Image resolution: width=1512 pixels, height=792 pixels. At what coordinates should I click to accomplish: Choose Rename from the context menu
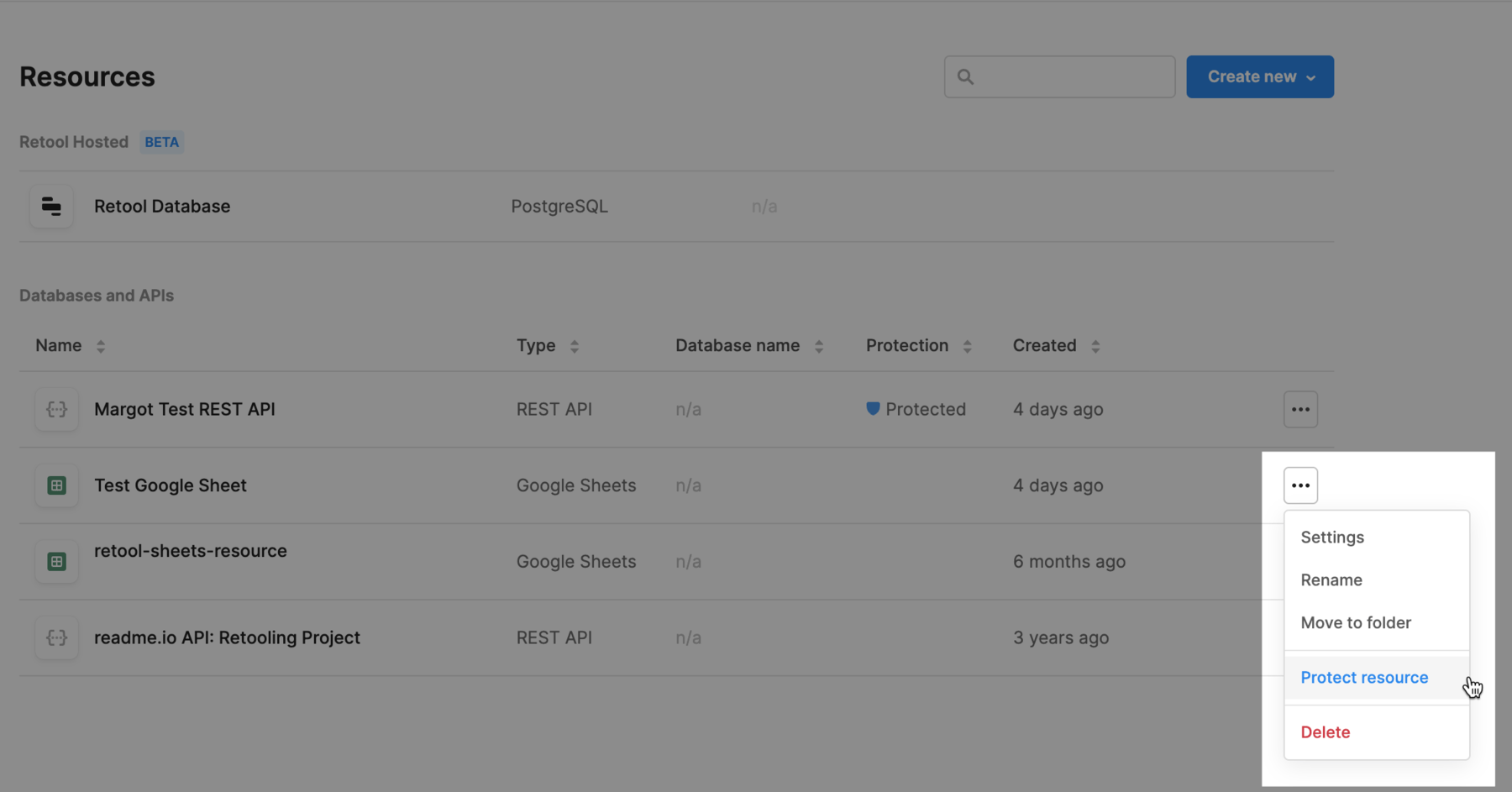1377,580
